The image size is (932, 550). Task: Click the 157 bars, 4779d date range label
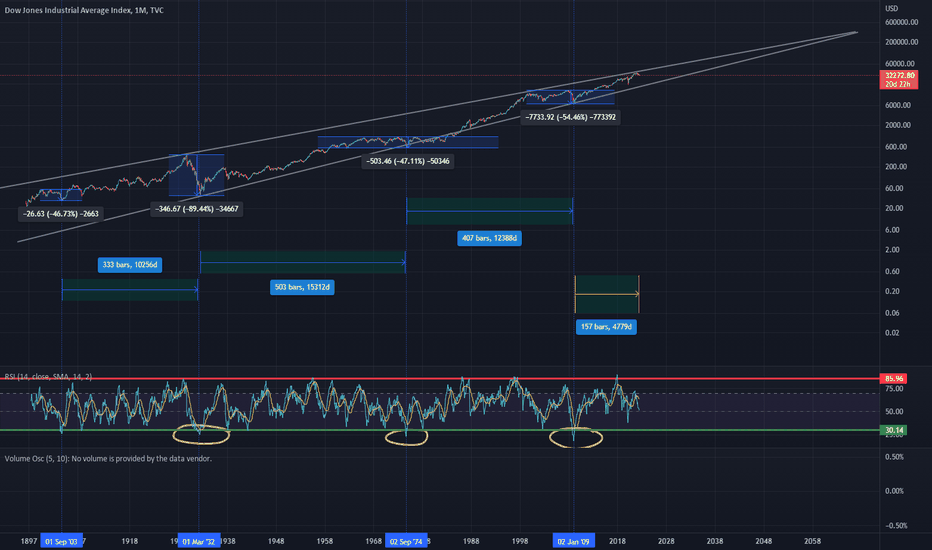click(x=606, y=326)
